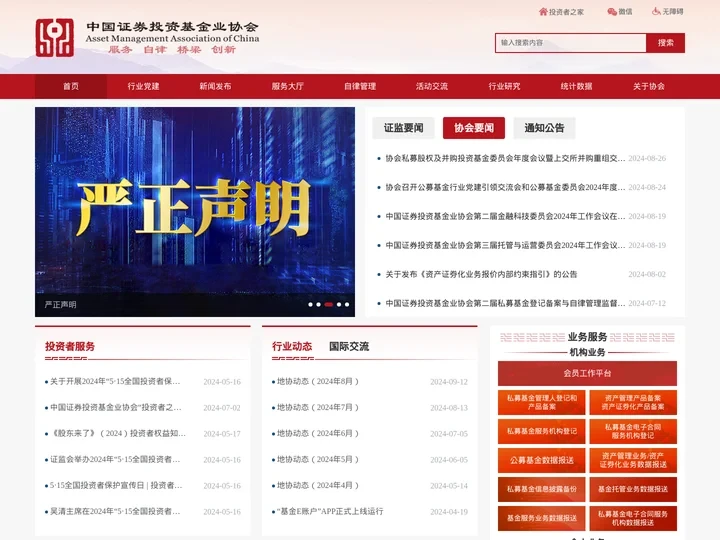Click the red 搜索 button
Screen dimensions: 720x540
pos(665,43)
